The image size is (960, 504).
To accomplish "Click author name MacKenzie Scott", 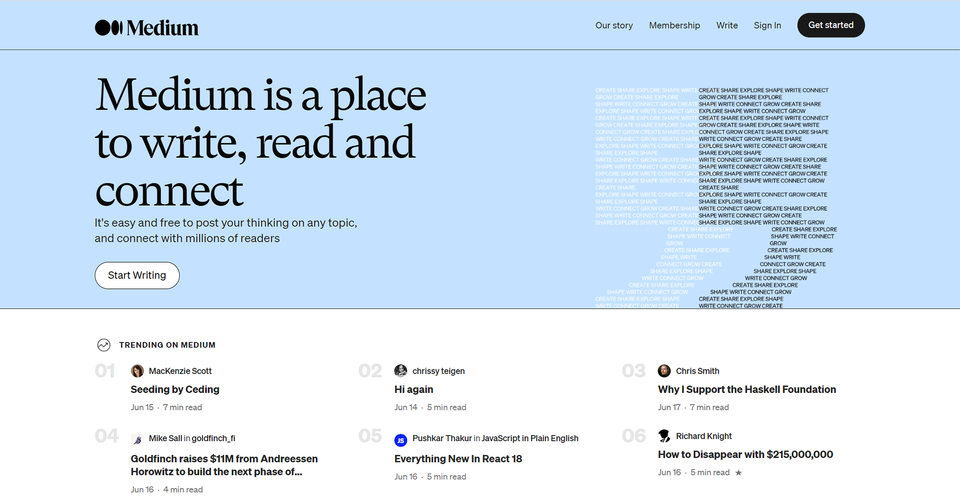I will click(x=180, y=371).
